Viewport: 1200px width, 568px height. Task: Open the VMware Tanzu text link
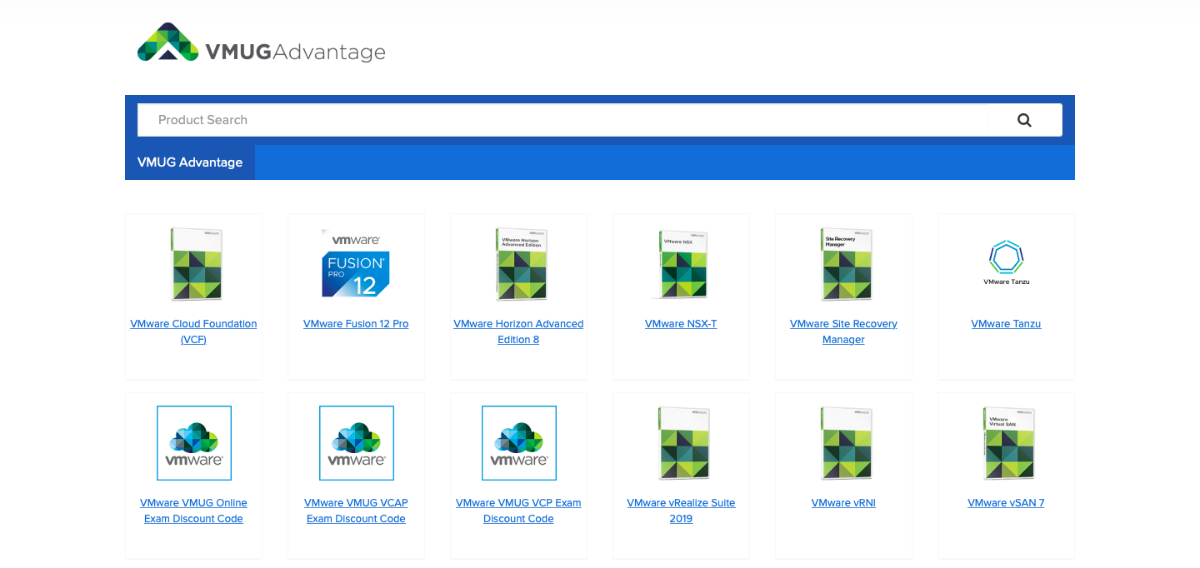point(1006,324)
